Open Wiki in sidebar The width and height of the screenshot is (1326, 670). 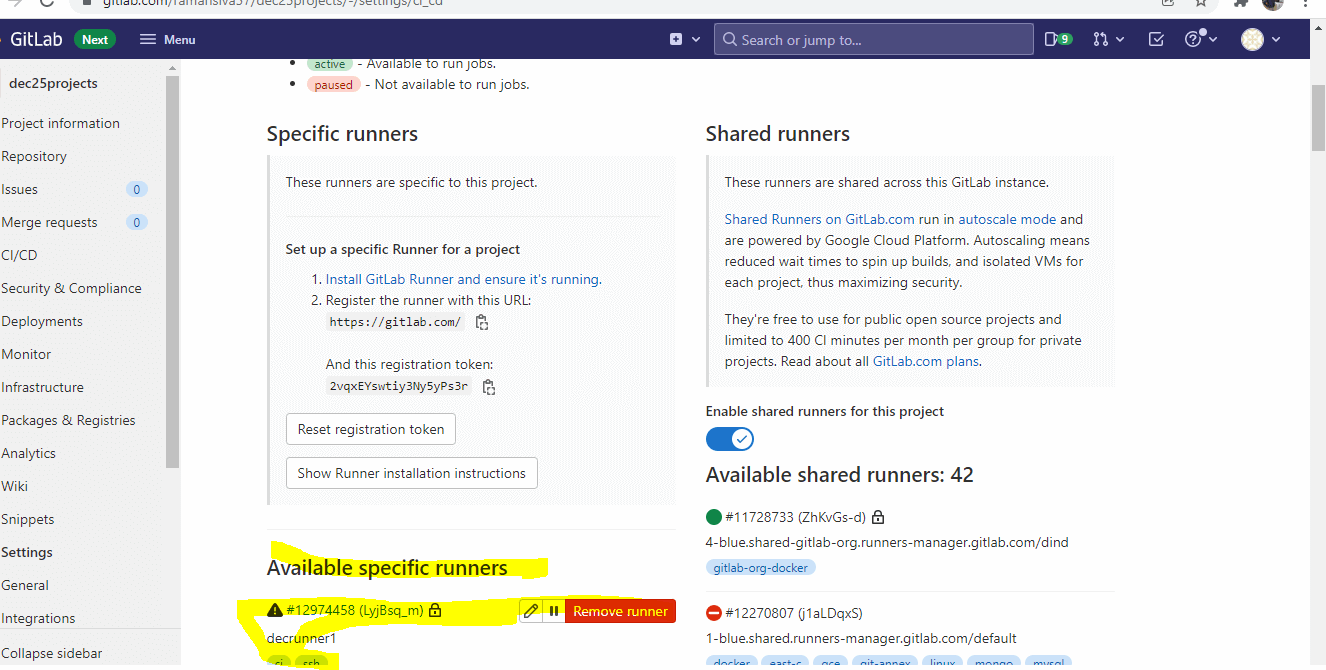15,486
